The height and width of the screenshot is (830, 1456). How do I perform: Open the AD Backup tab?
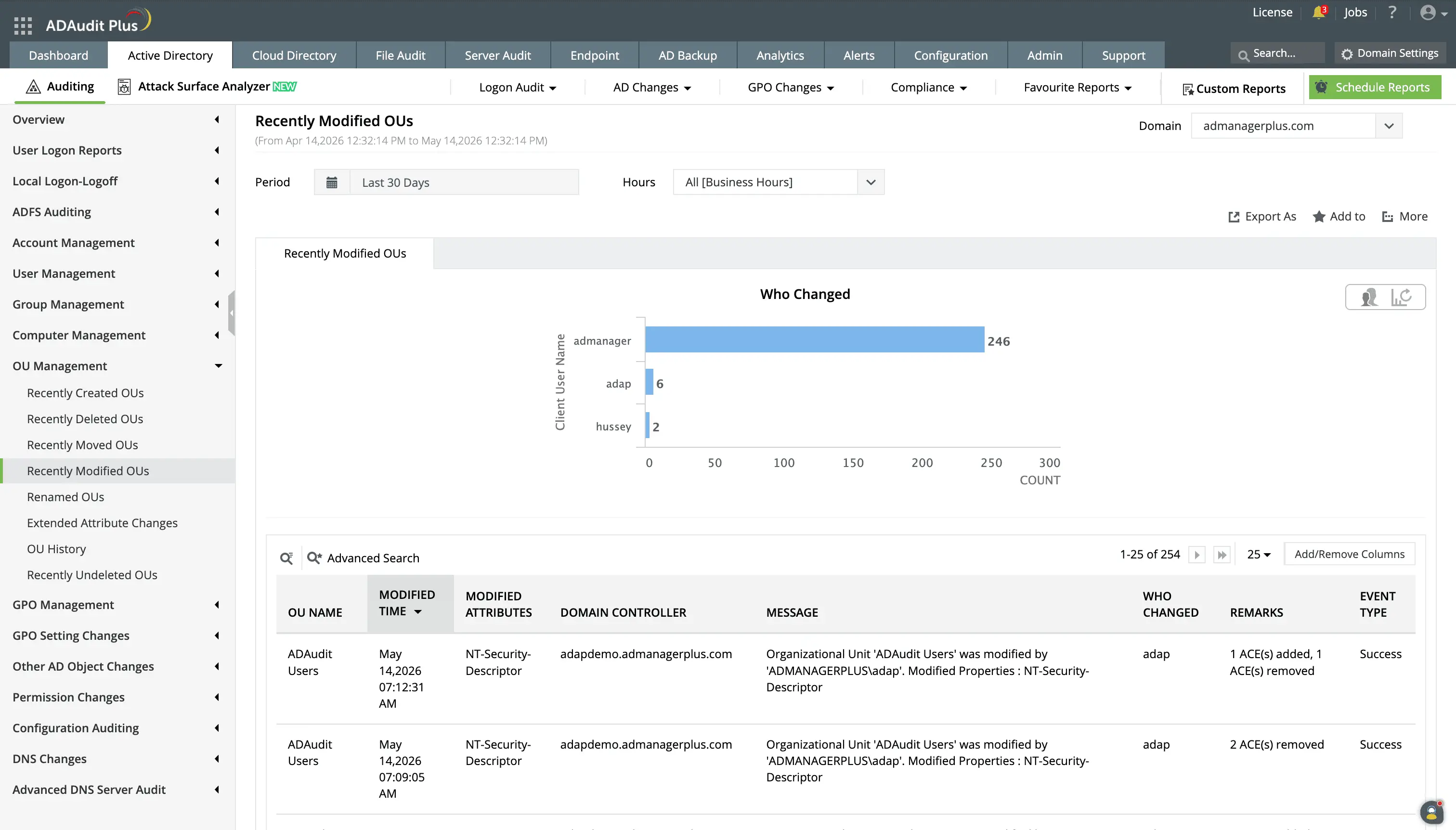coord(688,55)
